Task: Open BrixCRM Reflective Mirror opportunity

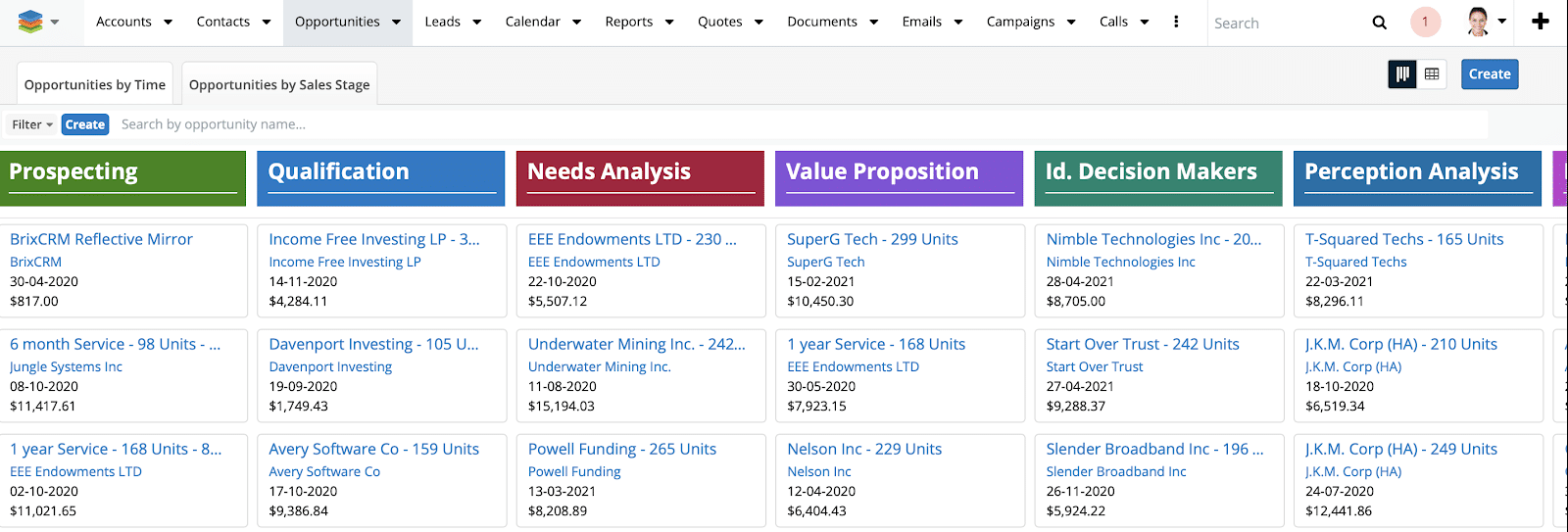Action: (x=101, y=239)
